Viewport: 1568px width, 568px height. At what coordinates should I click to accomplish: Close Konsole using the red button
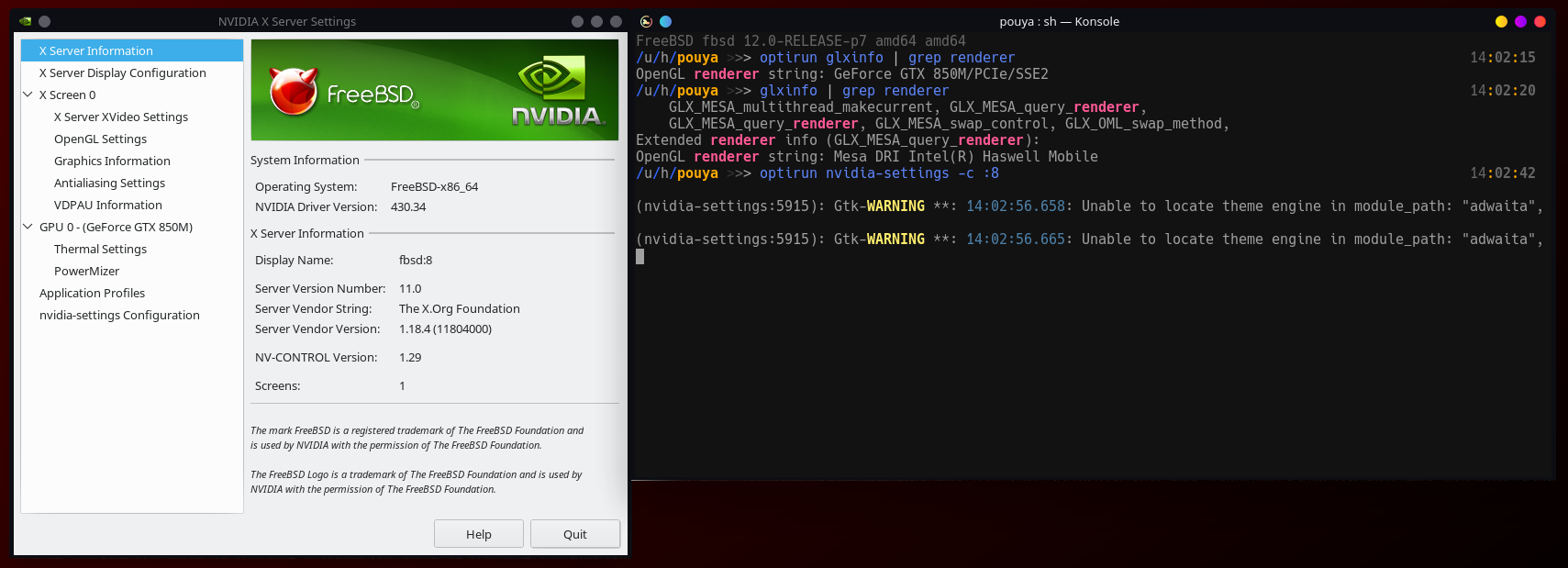point(1540,21)
